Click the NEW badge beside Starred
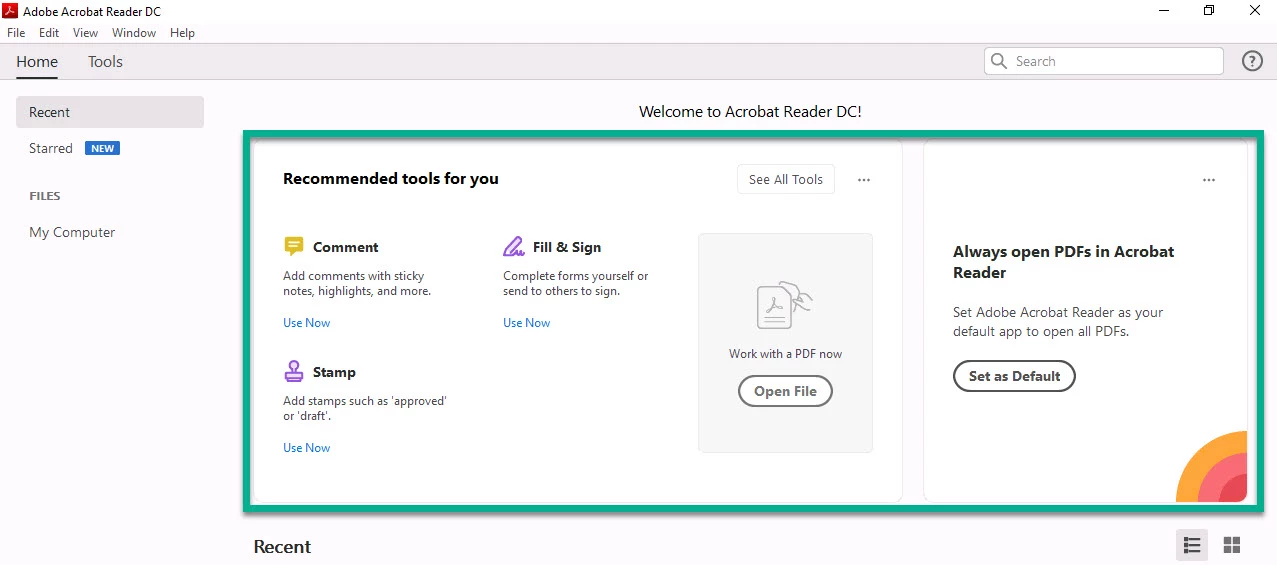Image resolution: width=1277 pixels, height=565 pixels. coord(103,148)
